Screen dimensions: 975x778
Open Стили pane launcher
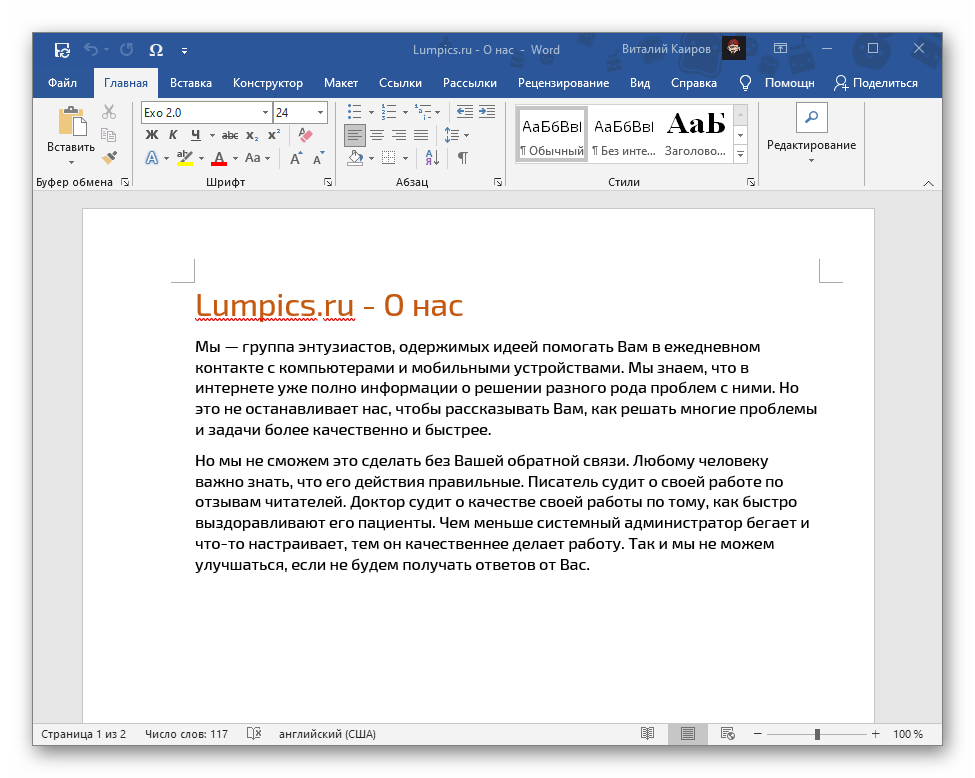(751, 182)
